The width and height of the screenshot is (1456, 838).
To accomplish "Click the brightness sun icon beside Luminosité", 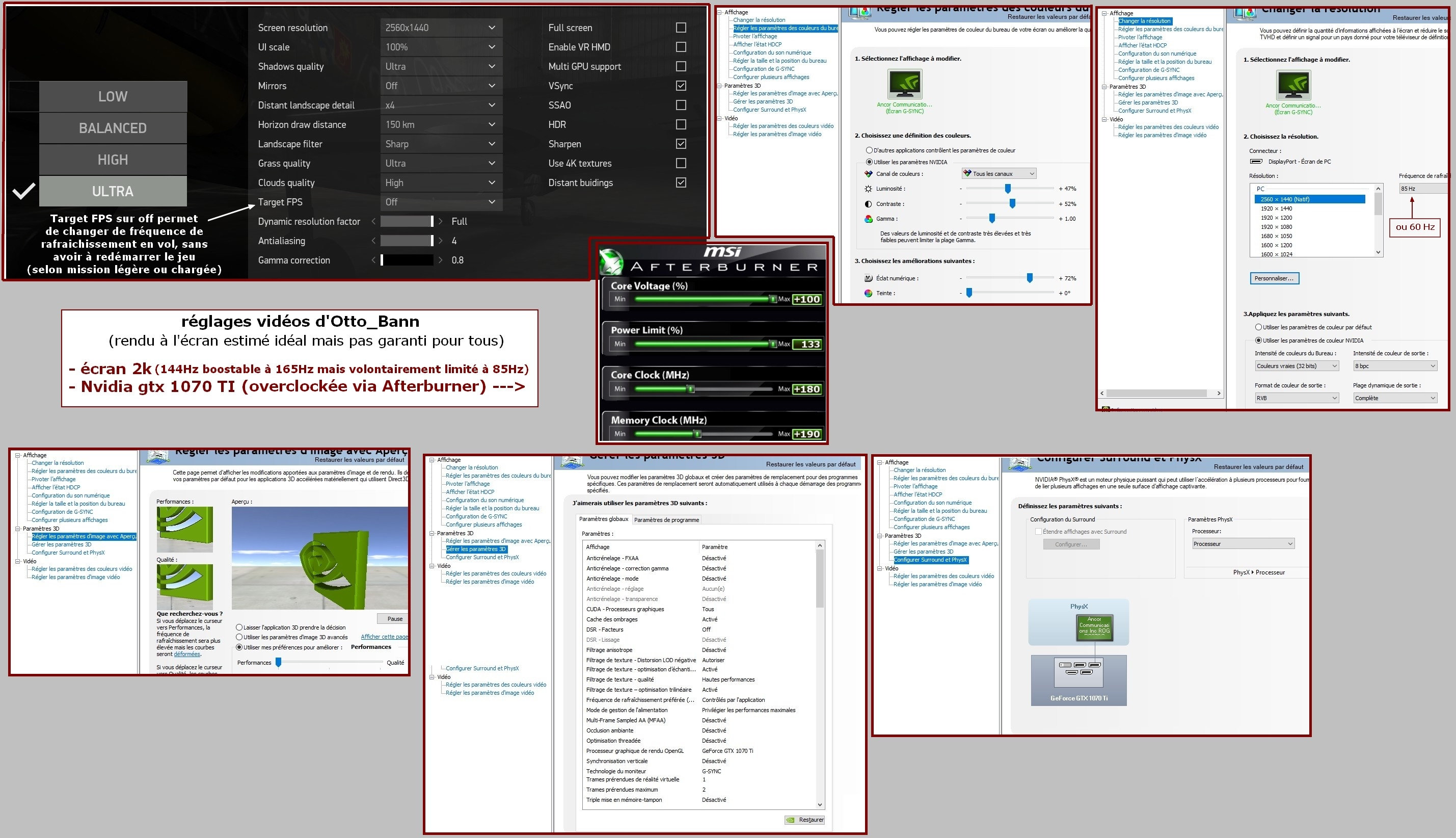I will coord(868,189).
